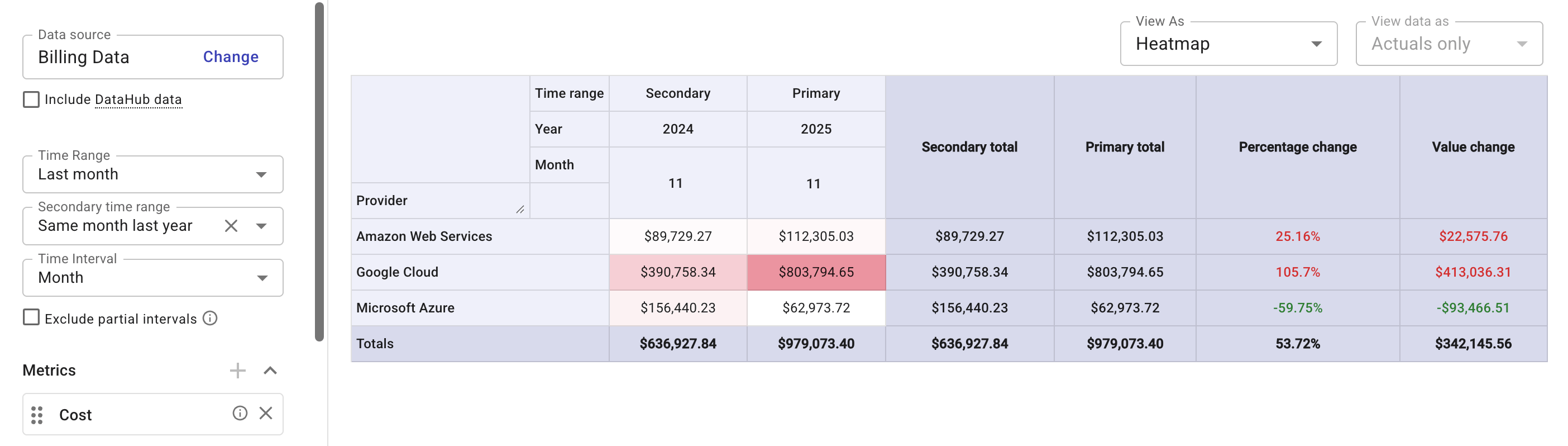Remove the Cost metric
Viewport: 1568px width, 446px height.
coord(266,414)
